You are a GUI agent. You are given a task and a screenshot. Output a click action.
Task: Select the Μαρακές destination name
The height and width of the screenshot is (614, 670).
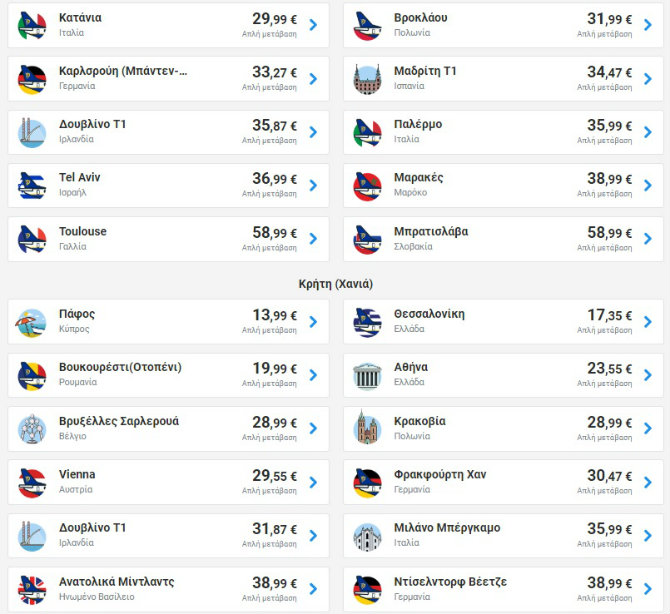coord(418,178)
